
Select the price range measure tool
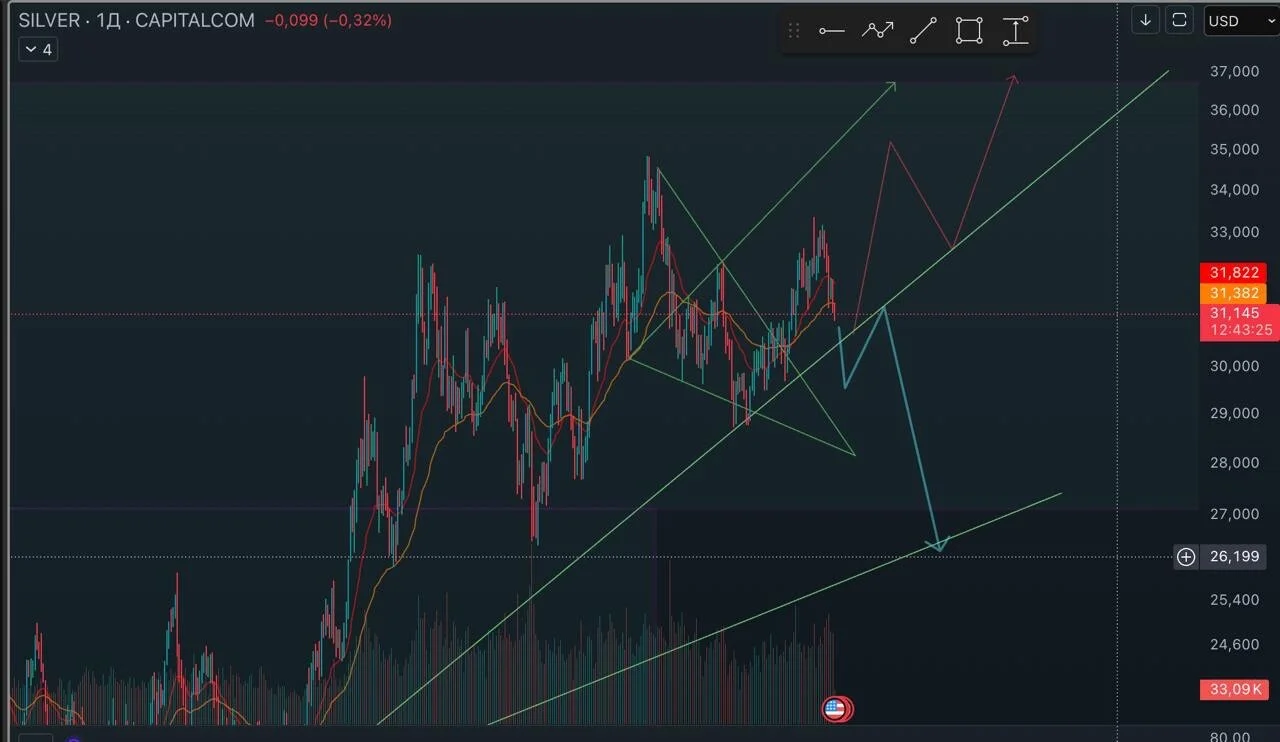(1015, 31)
